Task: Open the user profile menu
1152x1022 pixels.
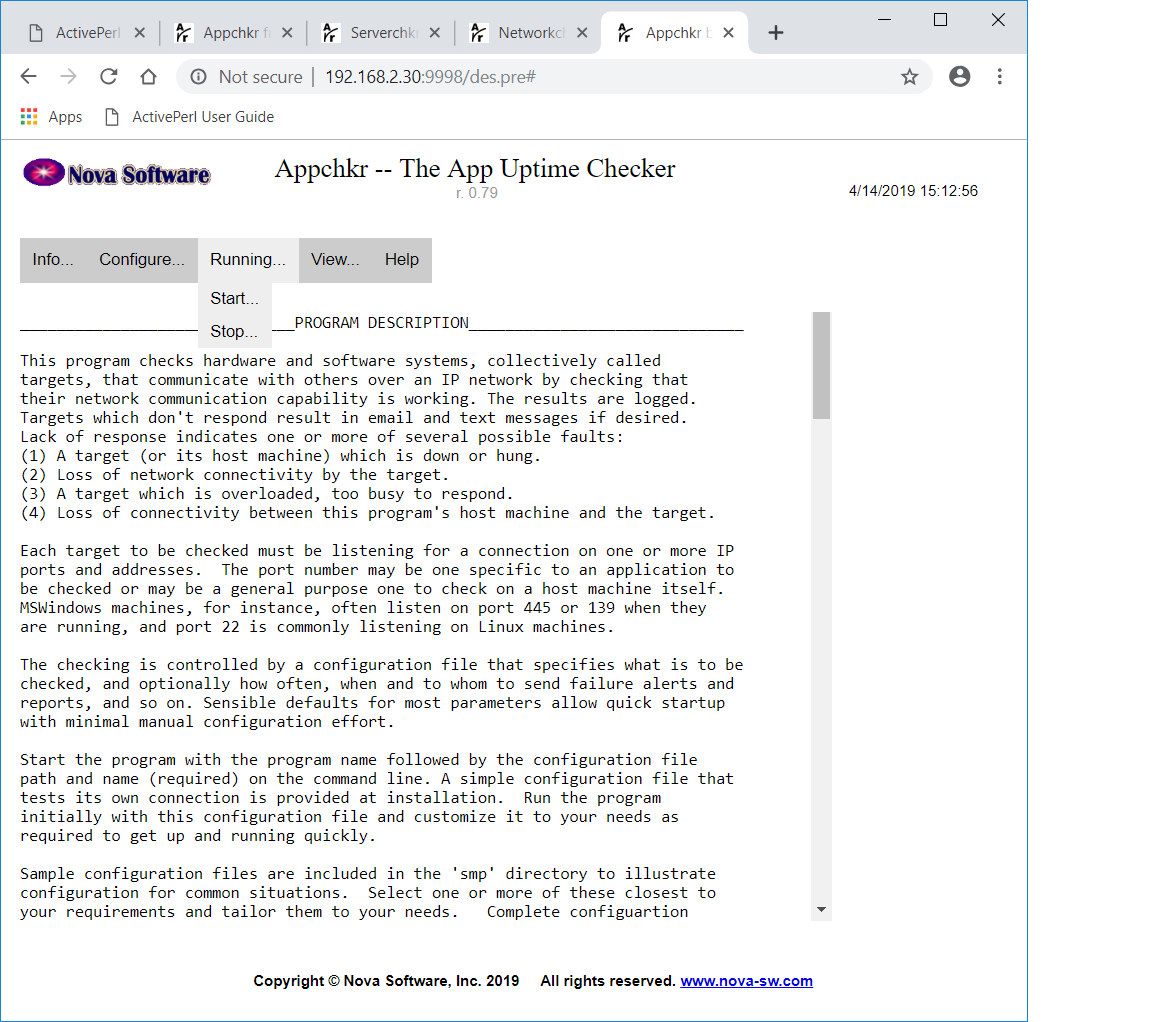Action: coord(960,76)
